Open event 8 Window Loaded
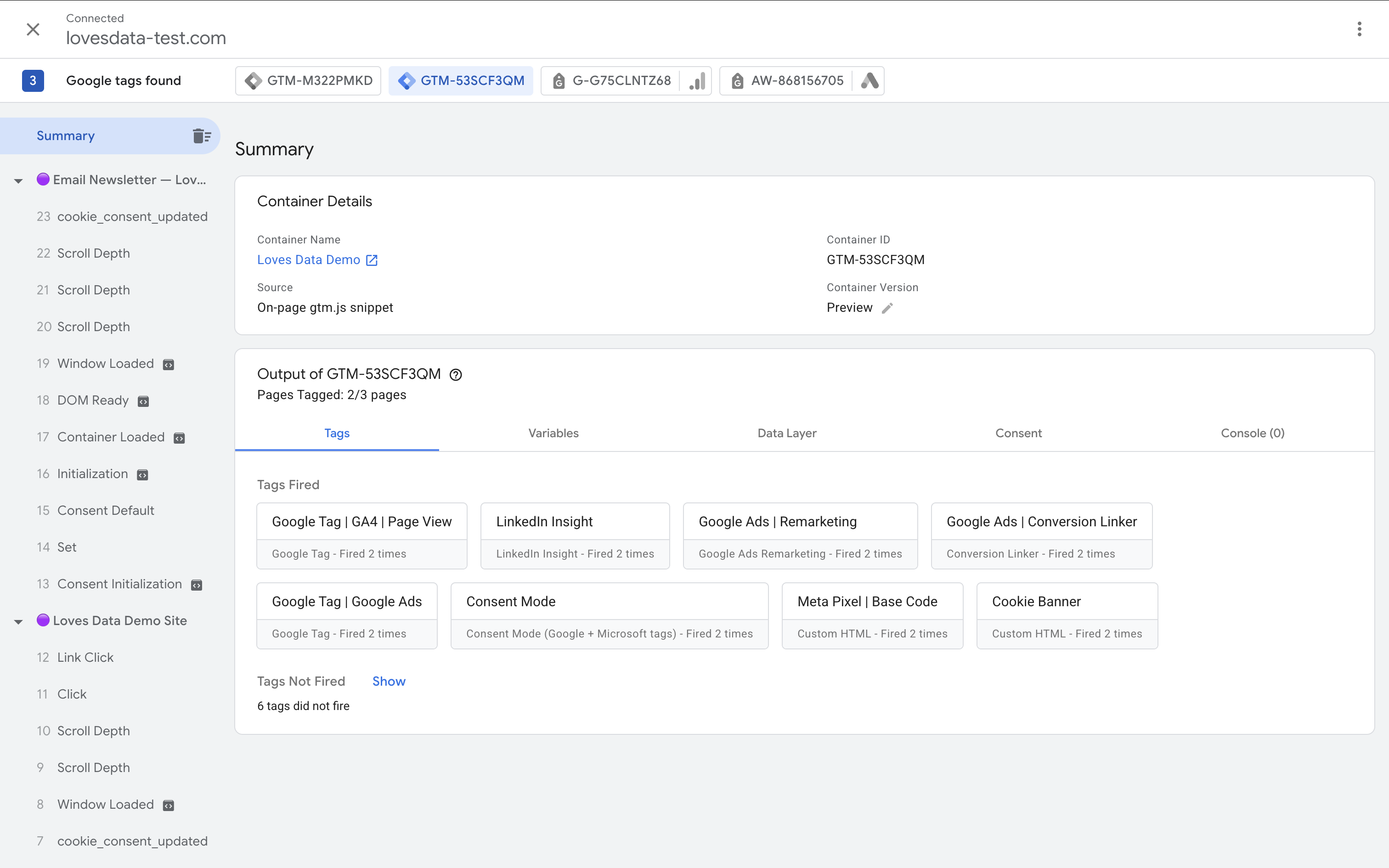The width and height of the screenshot is (1389, 868). click(x=95, y=804)
